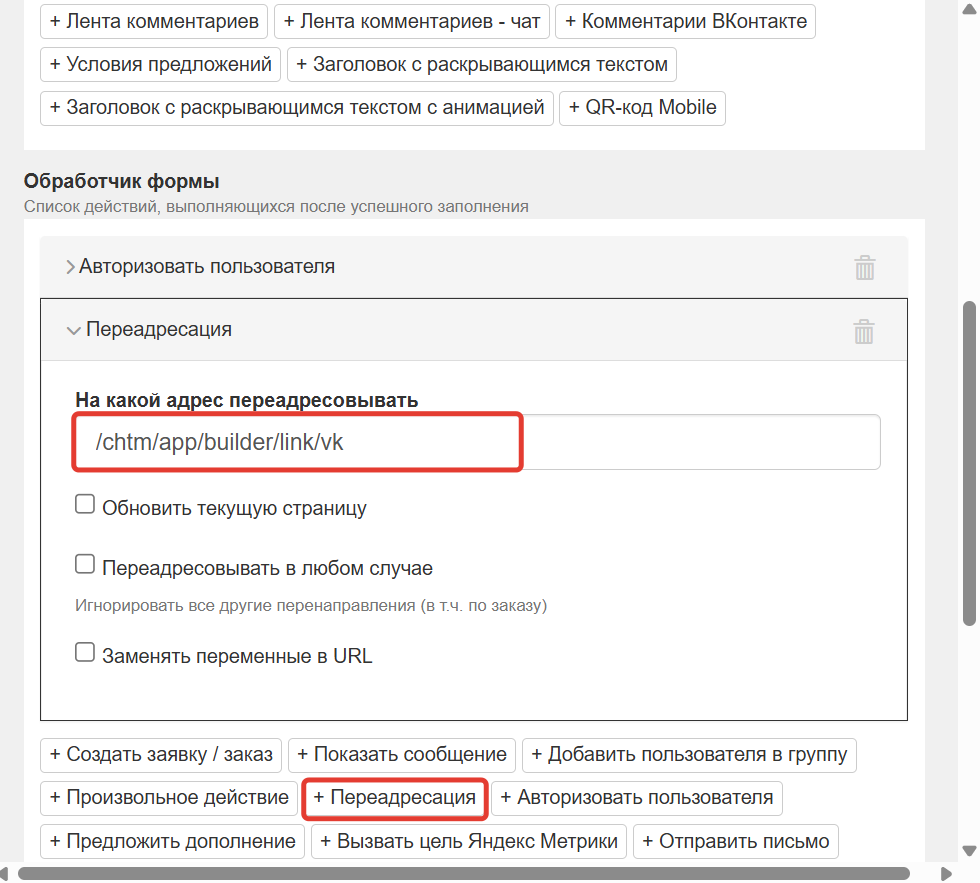
Task: Add Заголовок с раскрывающимся текстом block
Action: click(x=483, y=64)
